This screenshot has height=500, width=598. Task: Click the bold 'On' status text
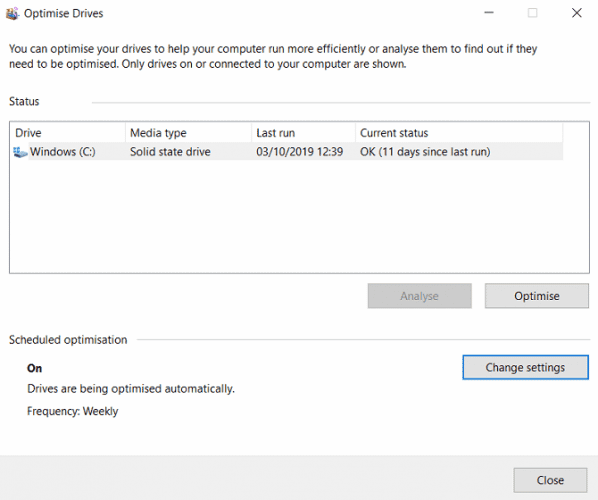pos(34,368)
